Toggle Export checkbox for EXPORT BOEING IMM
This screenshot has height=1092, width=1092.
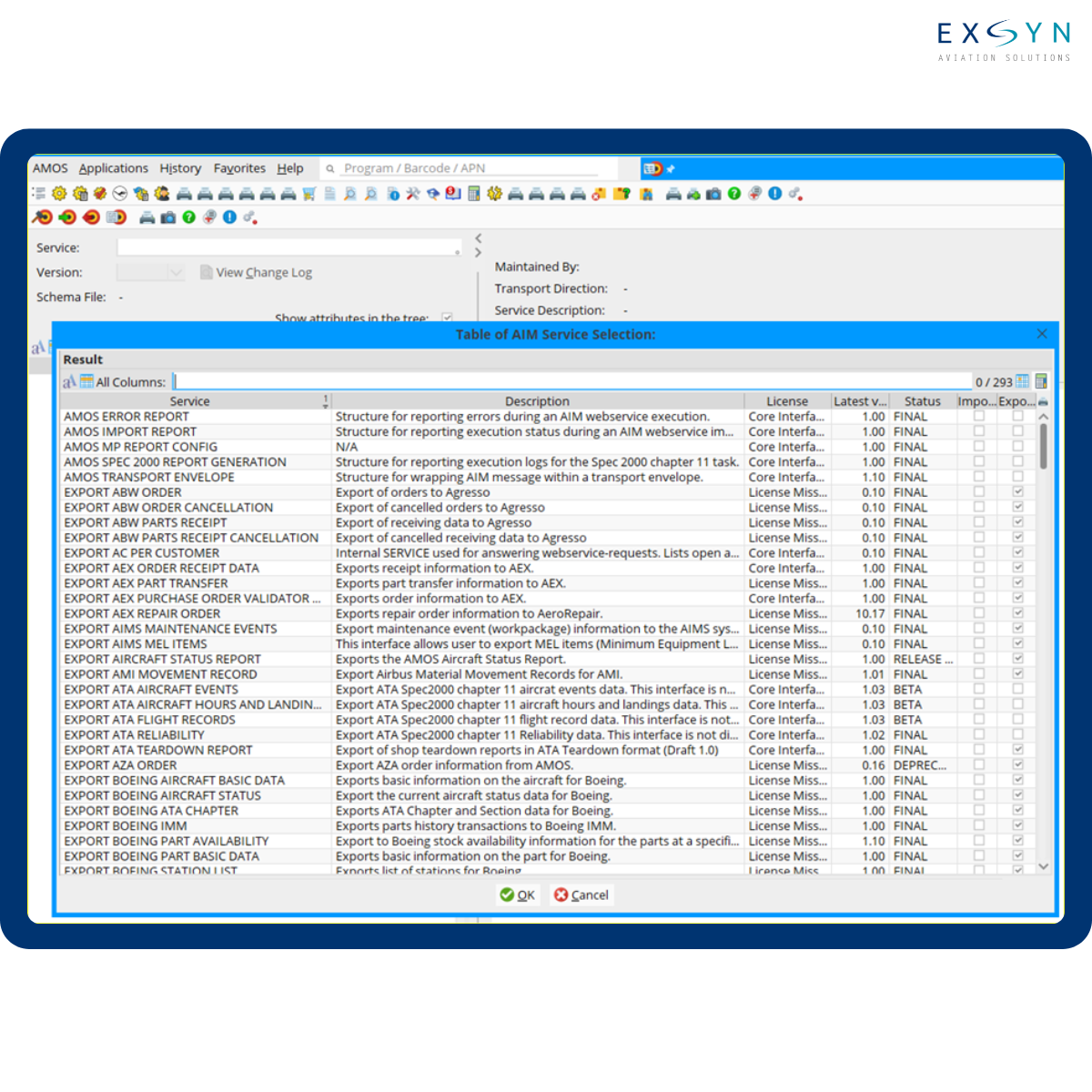tap(1018, 825)
